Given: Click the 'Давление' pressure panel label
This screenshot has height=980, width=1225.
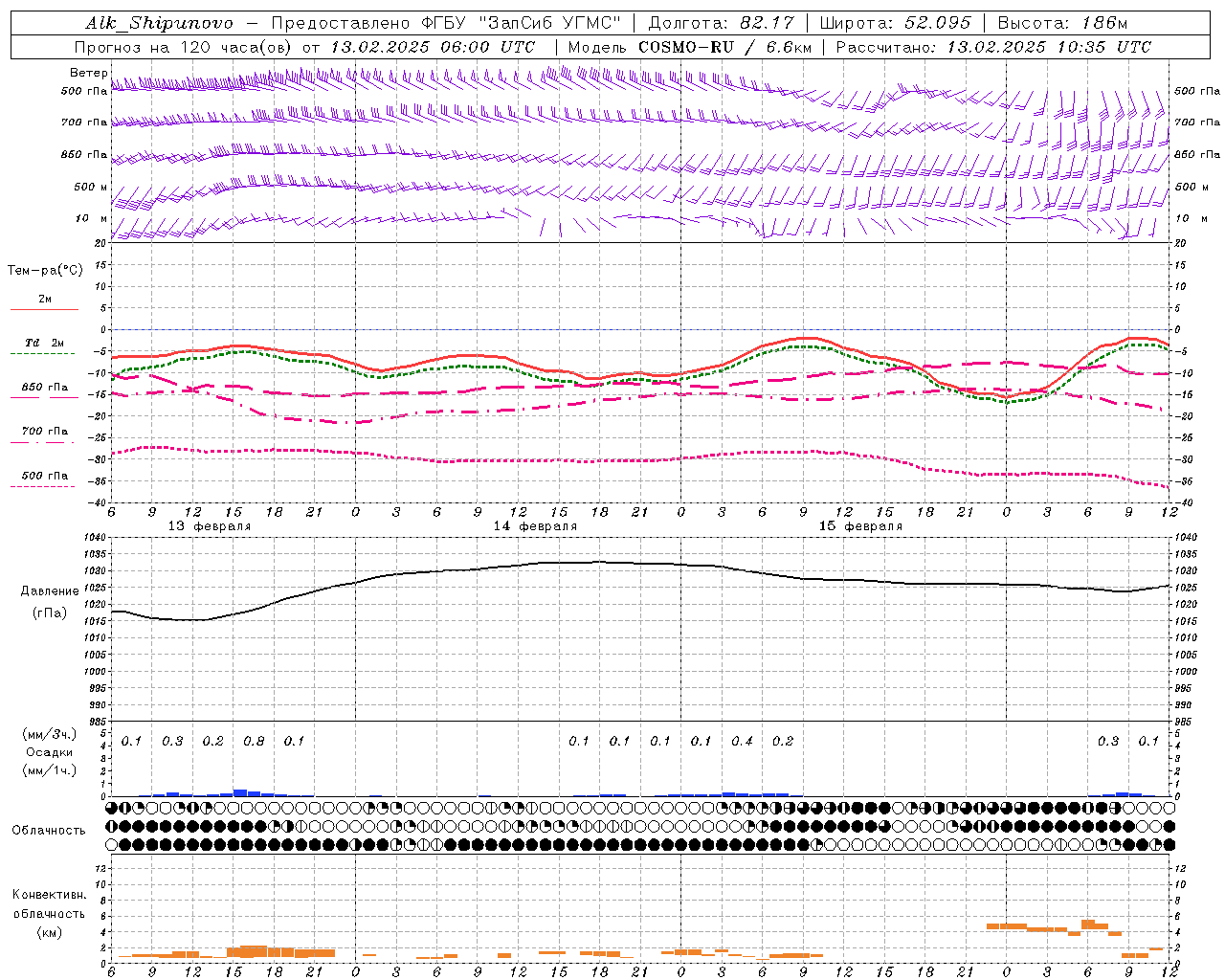Looking at the screenshot, I should point(50,591).
